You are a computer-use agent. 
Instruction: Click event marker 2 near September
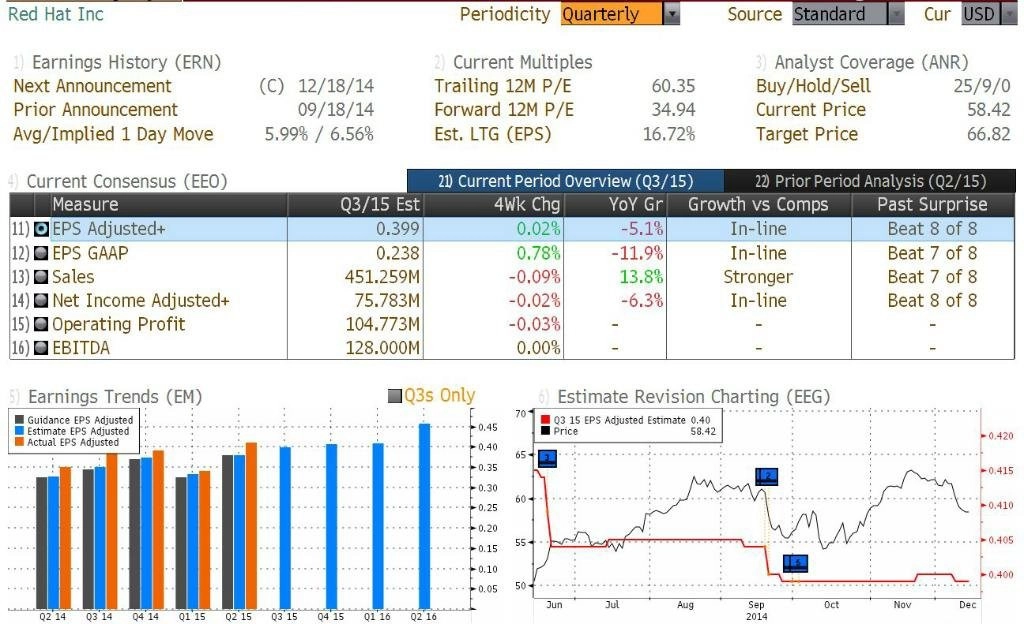click(x=766, y=476)
